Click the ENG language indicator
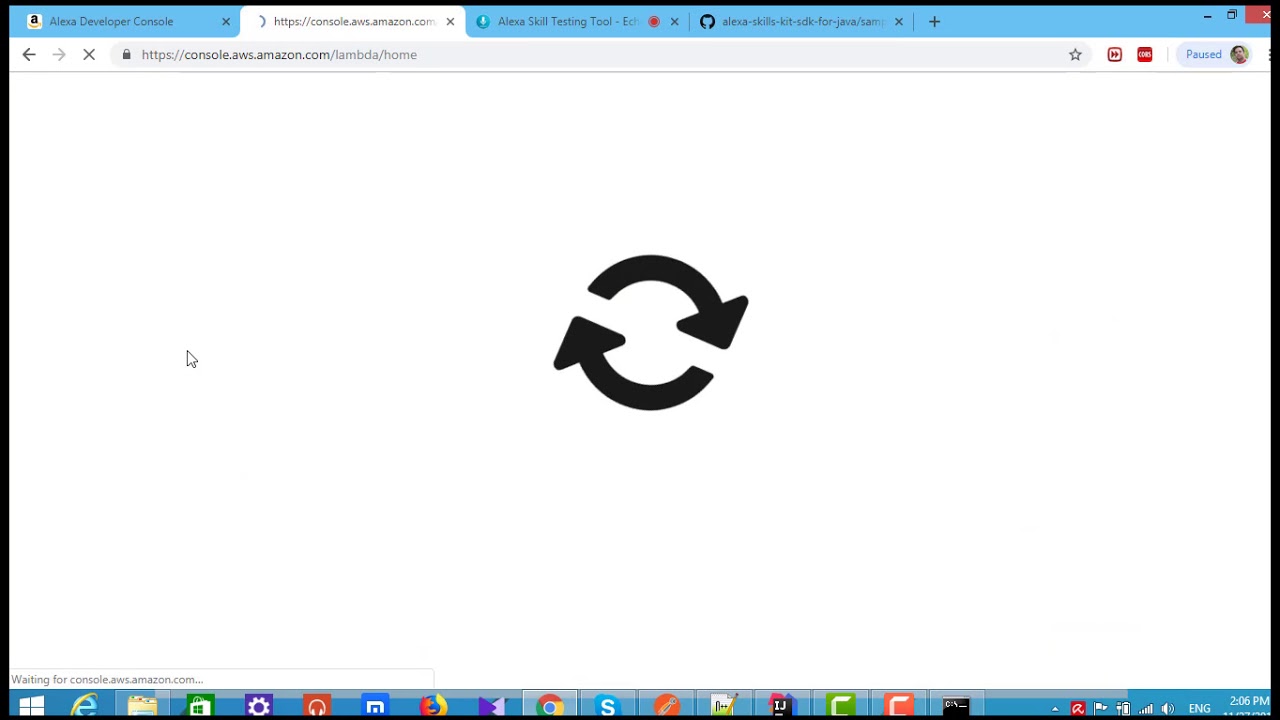This screenshot has height=720, width=1280. (x=1200, y=709)
